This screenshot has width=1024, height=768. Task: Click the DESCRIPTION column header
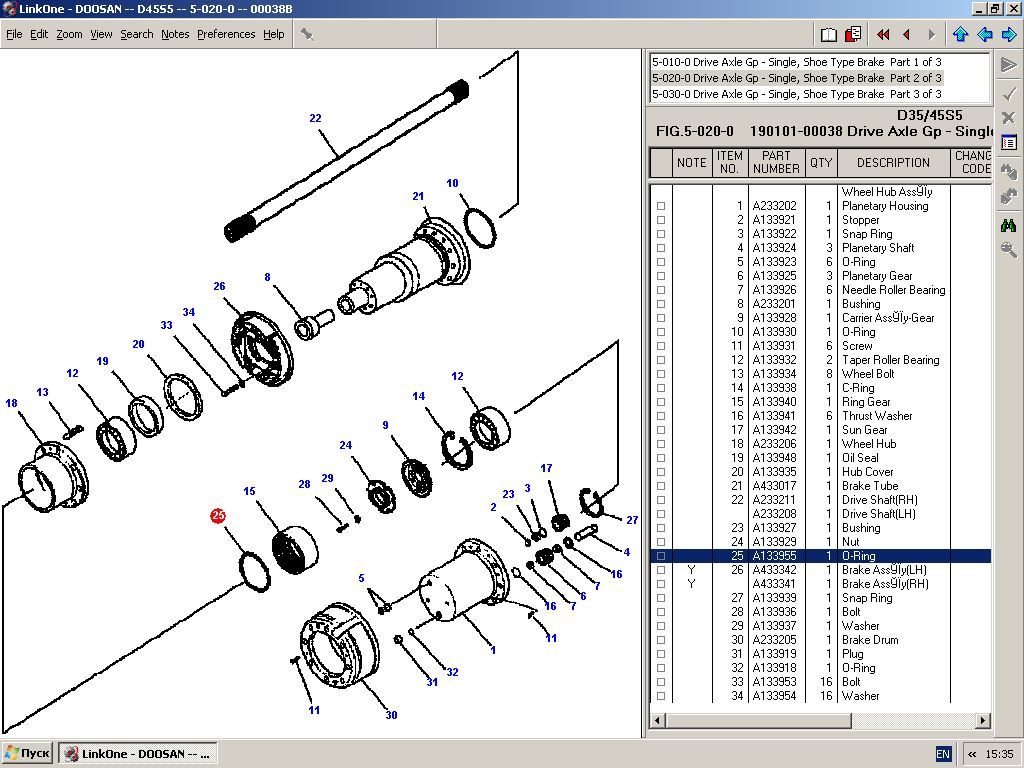point(893,162)
